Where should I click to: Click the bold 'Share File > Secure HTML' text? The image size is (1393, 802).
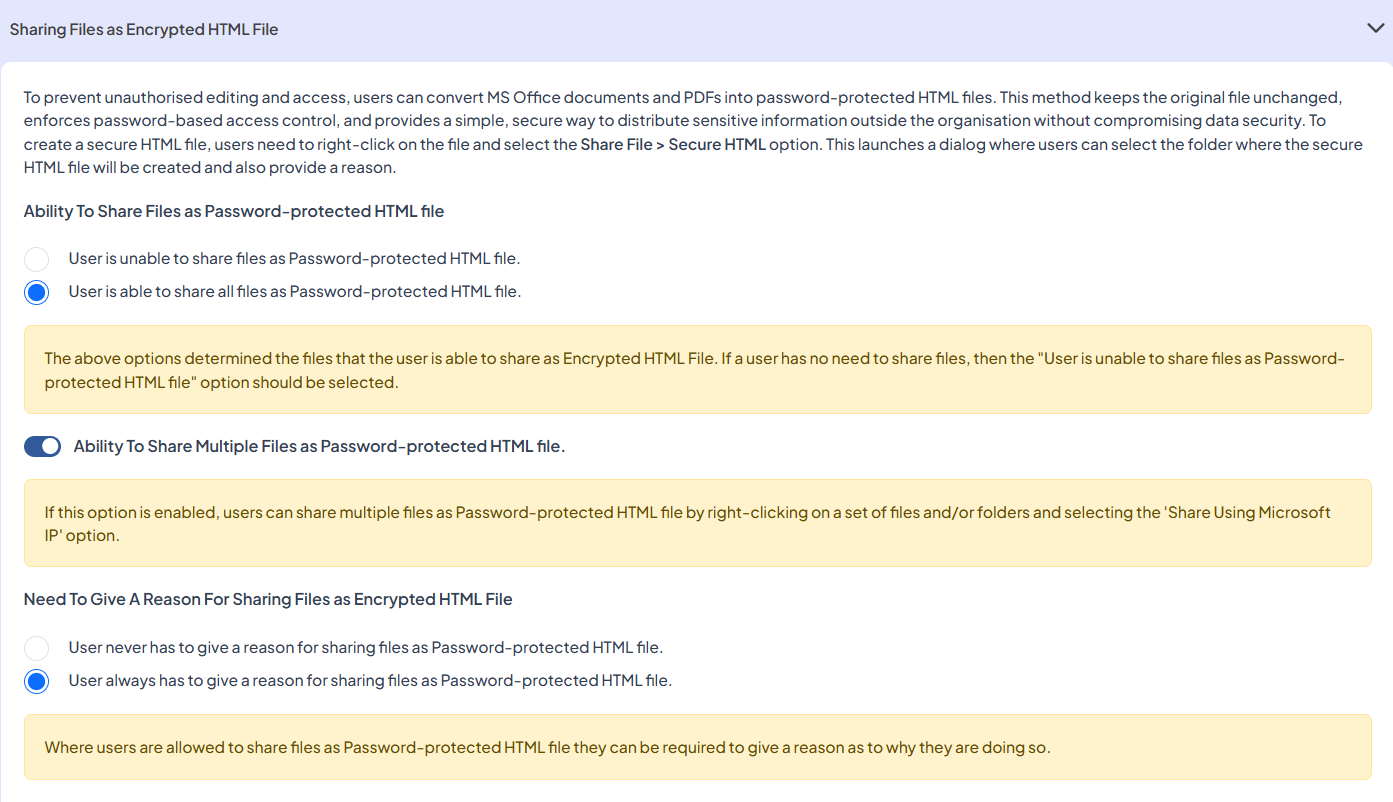tap(673, 145)
